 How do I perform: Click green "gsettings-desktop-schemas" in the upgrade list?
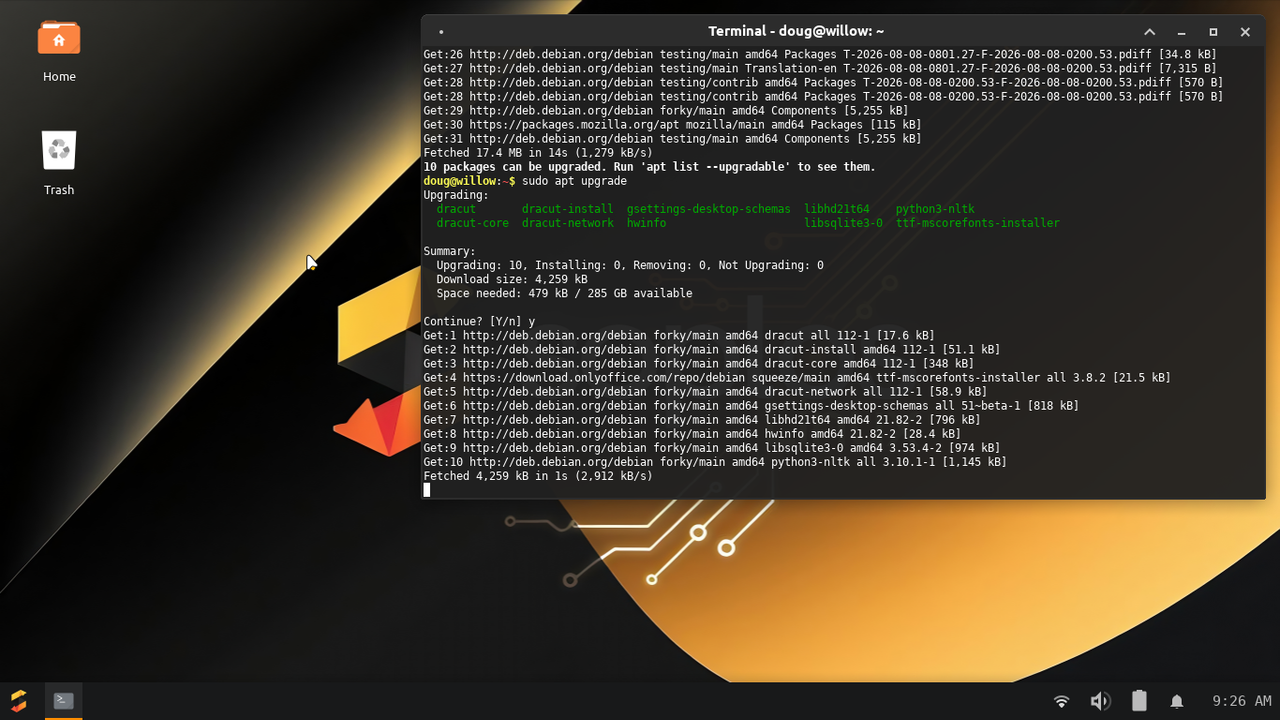[x=709, y=209]
